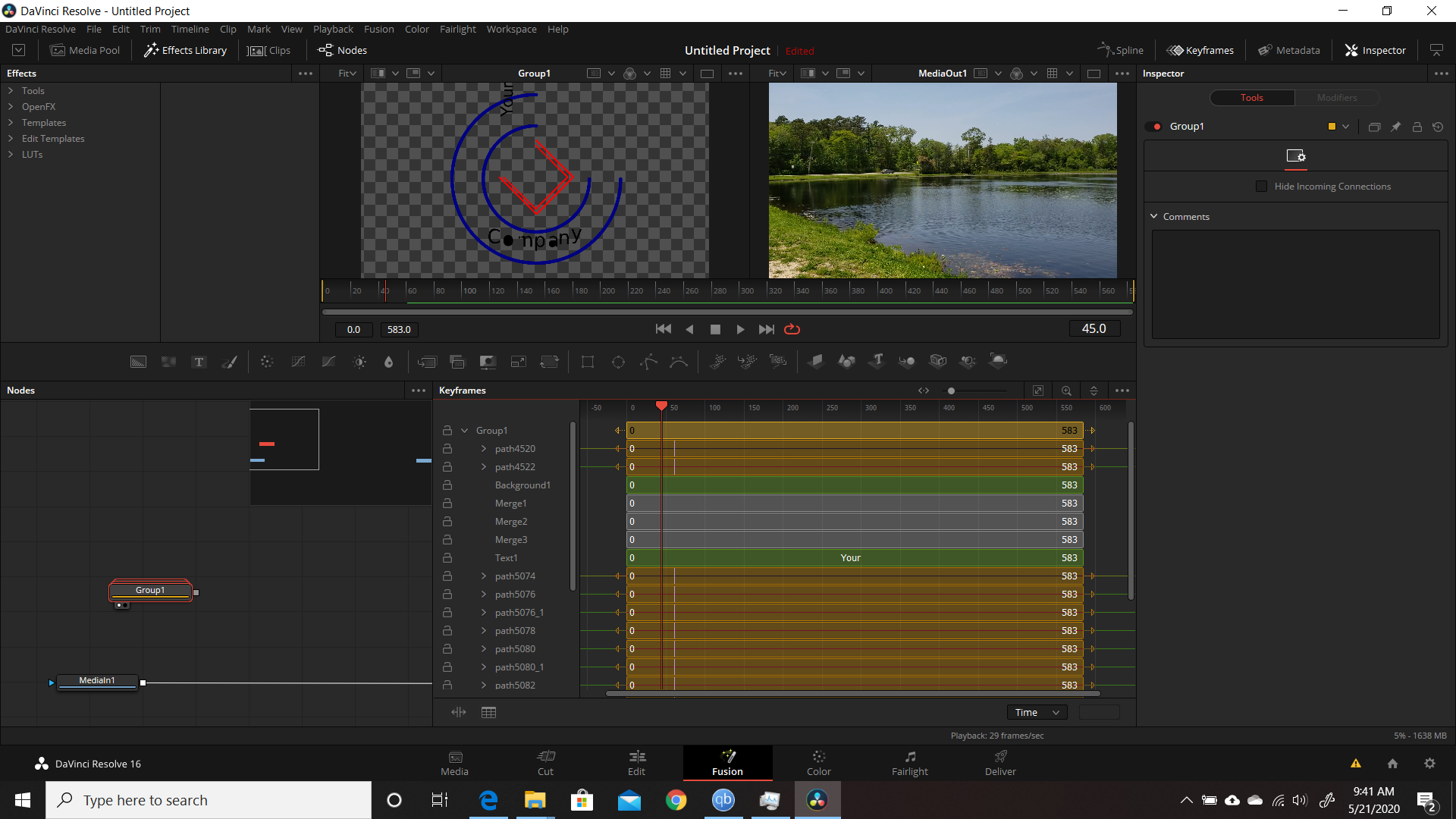Expand LUTs in Effects panel
The height and width of the screenshot is (819, 1456).
point(11,155)
